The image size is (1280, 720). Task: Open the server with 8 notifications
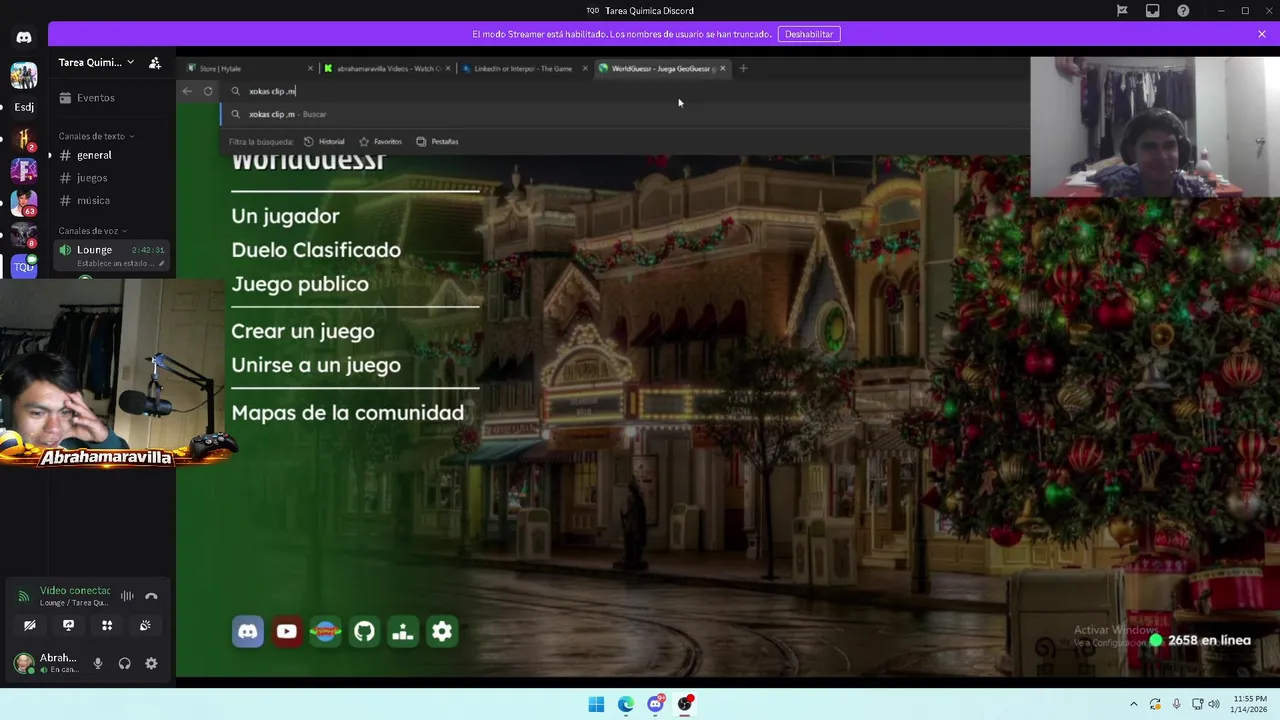pos(24,235)
